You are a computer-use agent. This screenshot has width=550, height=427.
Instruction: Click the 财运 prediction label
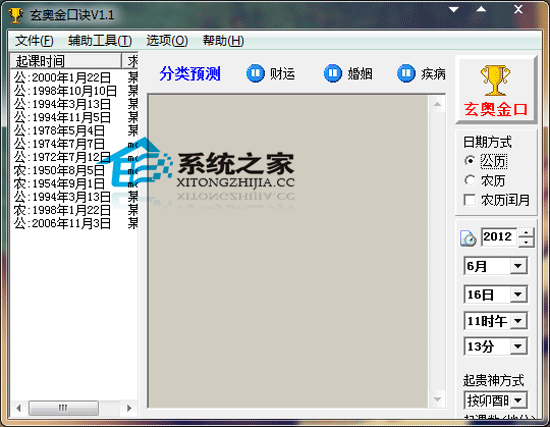click(282, 74)
